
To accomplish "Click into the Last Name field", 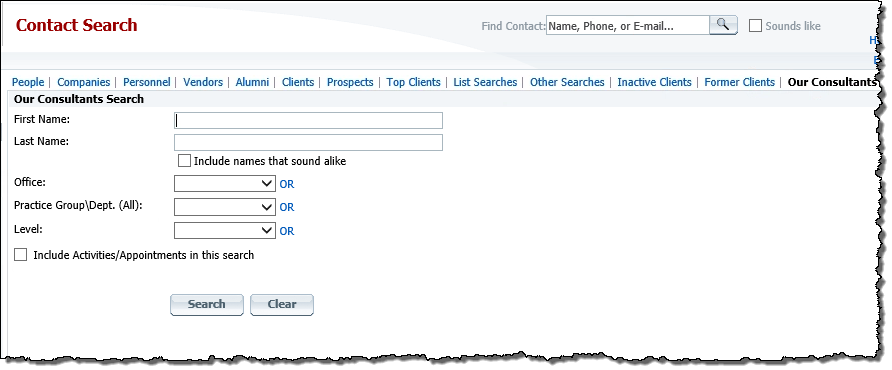I will pyautogui.click(x=308, y=142).
